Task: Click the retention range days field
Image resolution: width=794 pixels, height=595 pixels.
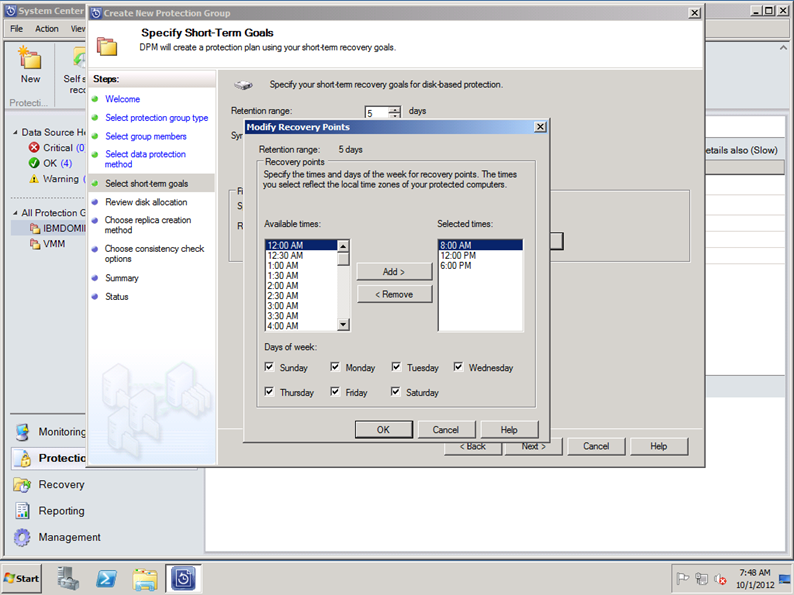Action: 377,112
